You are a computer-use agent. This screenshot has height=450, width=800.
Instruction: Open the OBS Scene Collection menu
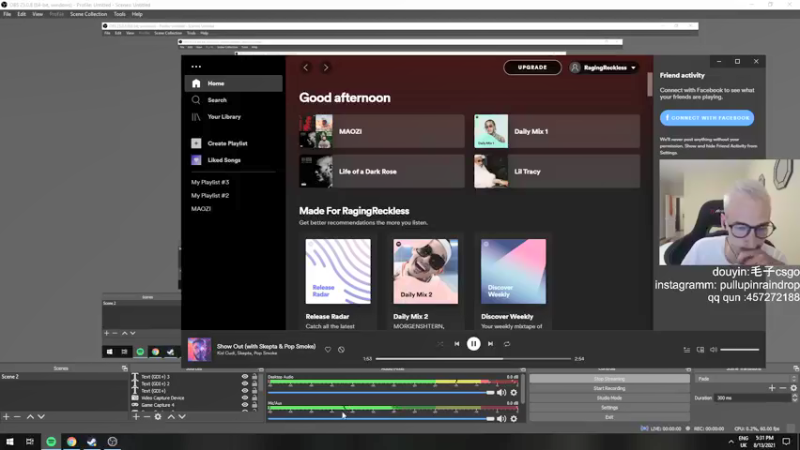pyautogui.click(x=88, y=14)
